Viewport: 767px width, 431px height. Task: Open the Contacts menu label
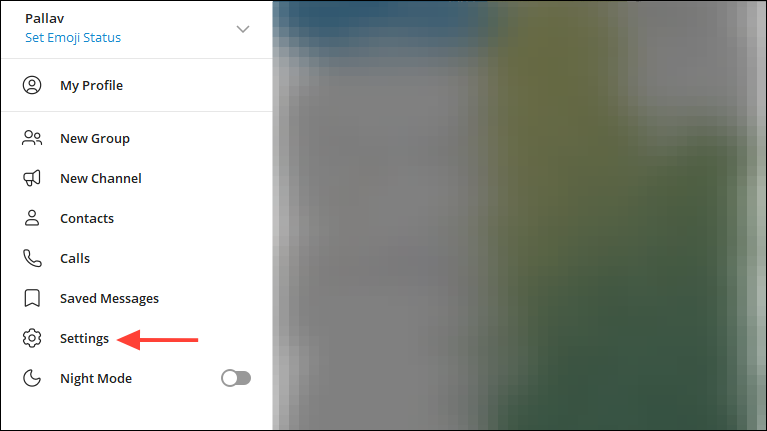87,219
